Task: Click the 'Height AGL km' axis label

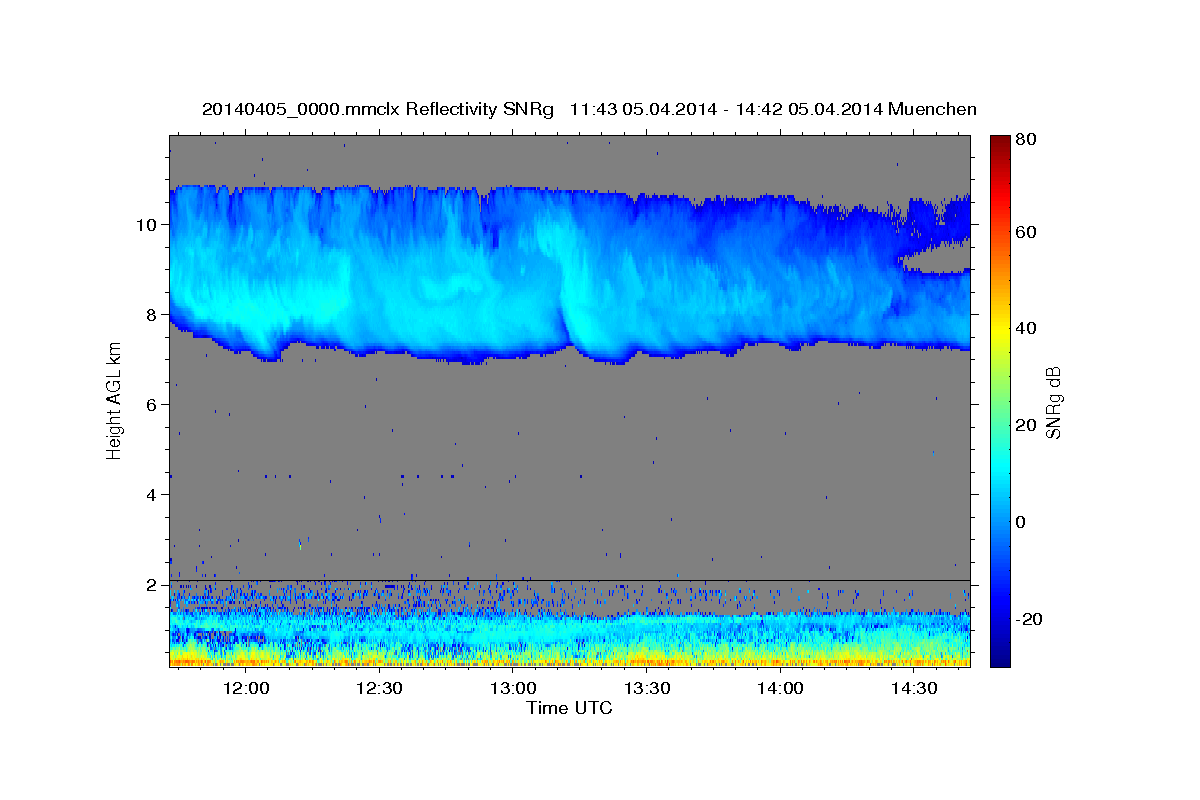Action: pyautogui.click(x=114, y=401)
